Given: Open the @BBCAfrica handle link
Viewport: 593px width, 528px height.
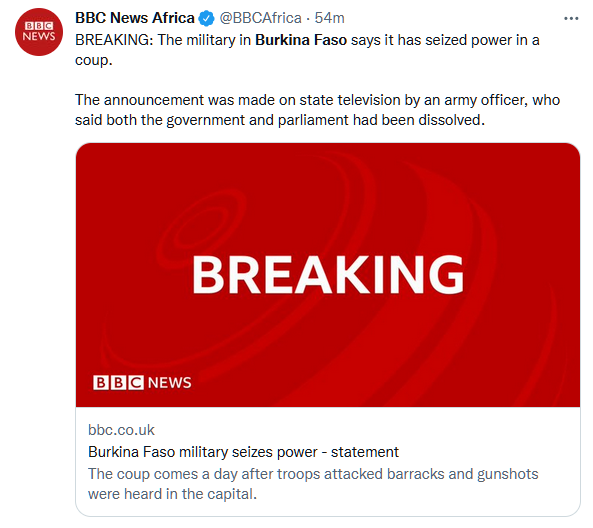Looking at the screenshot, I should [x=261, y=18].
